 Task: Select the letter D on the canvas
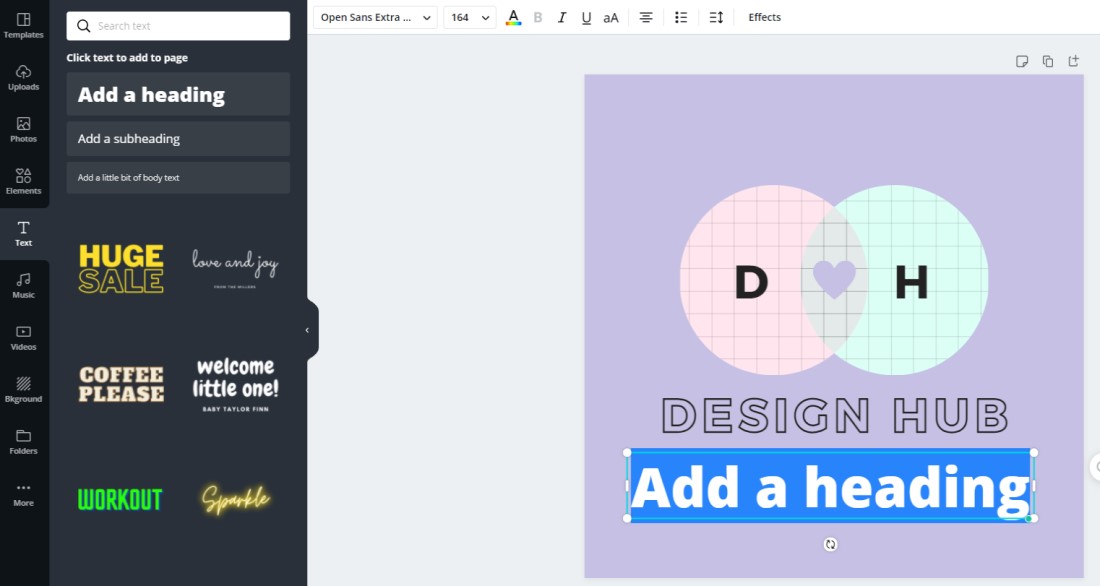pos(751,282)
